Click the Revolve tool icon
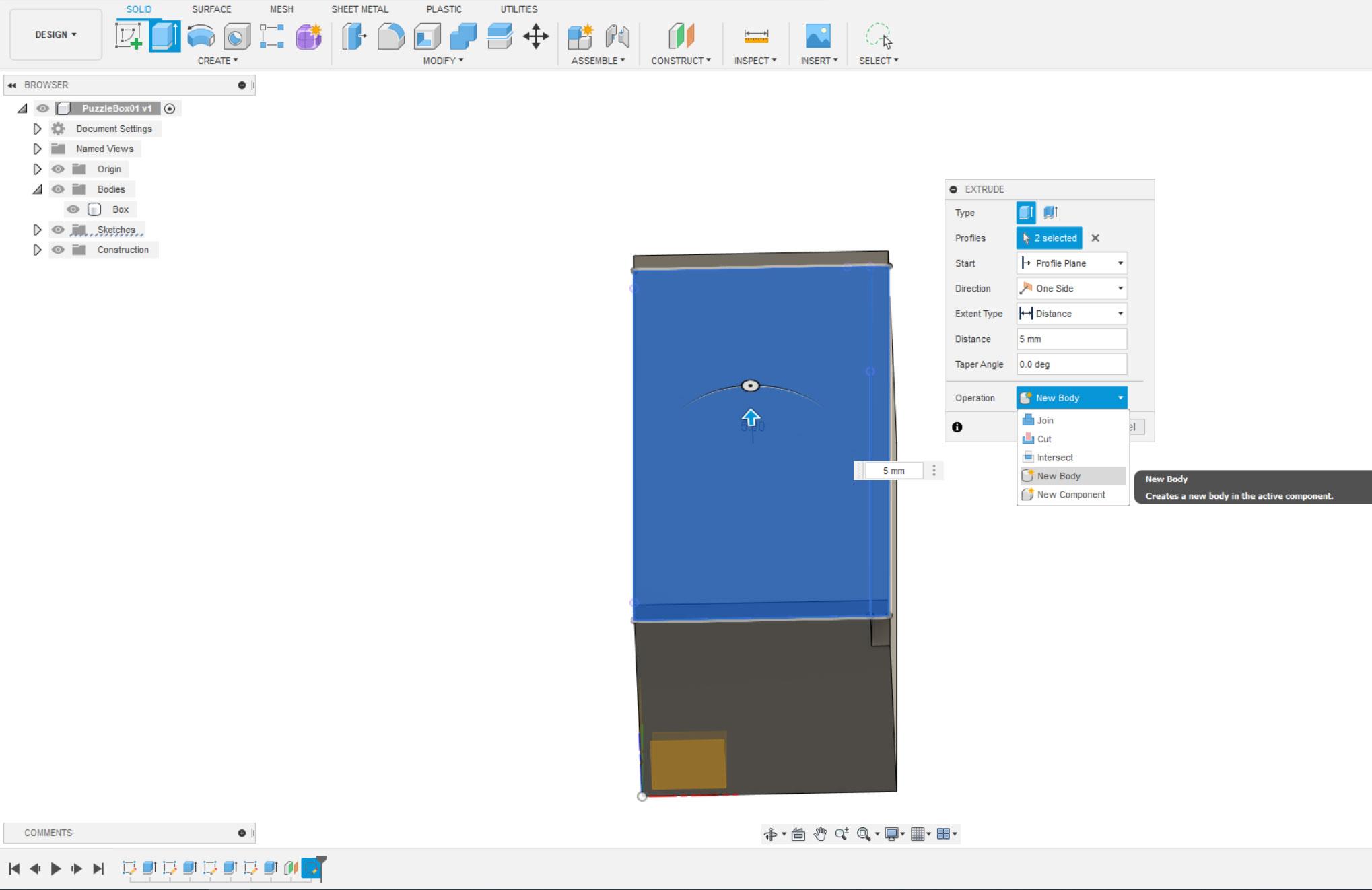The image size is (1372, 890). [201, 36]
